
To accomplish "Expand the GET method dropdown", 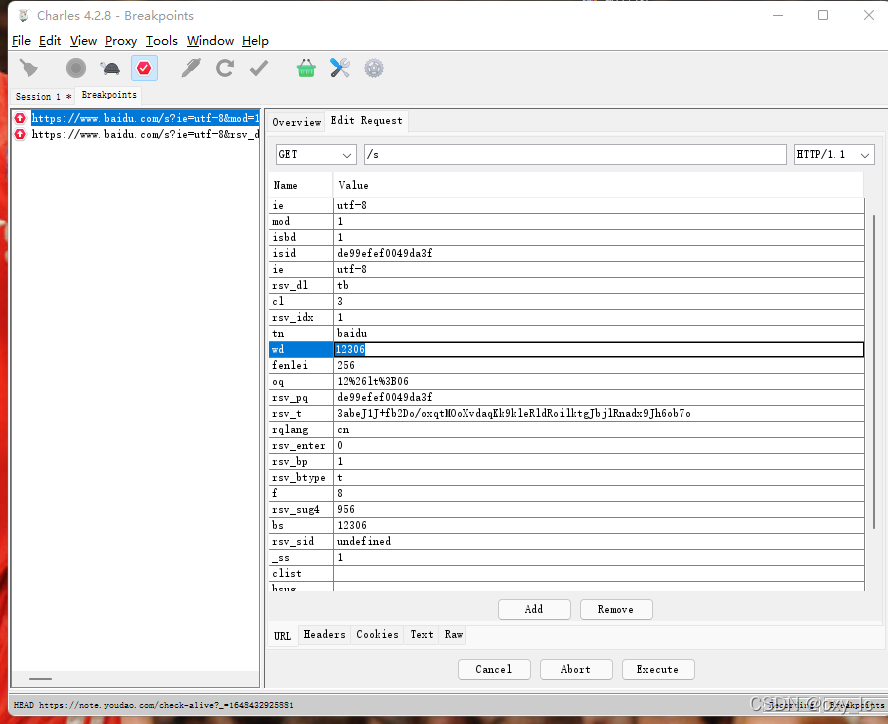I will tap(315, 154).
